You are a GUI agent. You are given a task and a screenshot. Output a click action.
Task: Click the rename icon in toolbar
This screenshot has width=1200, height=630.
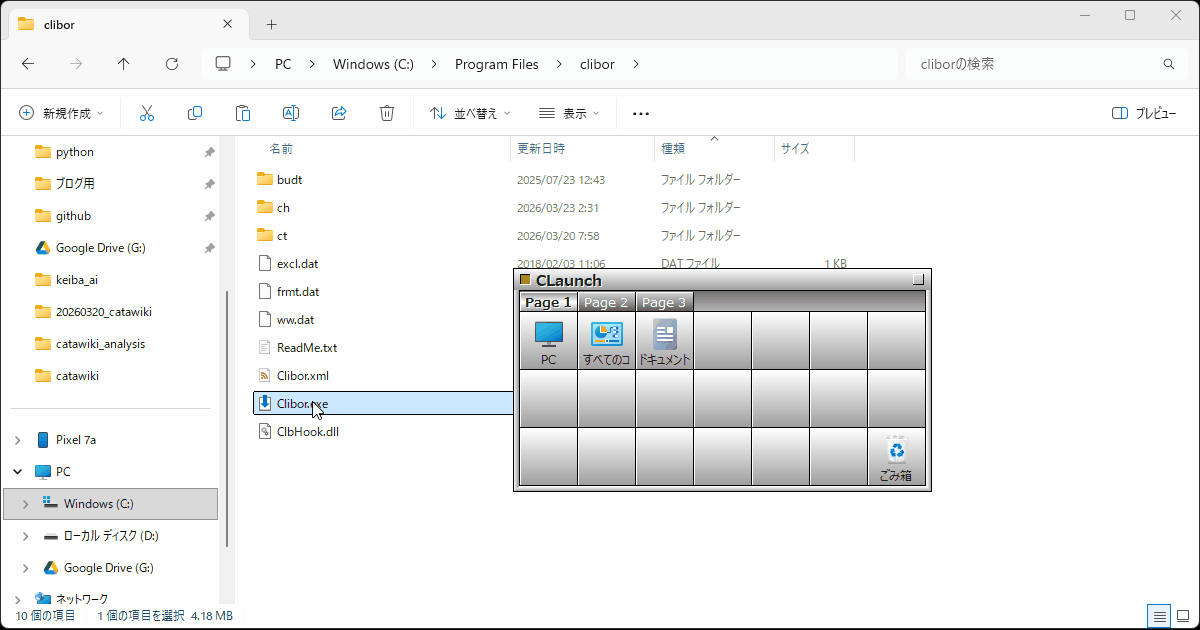tap(291, 113)
